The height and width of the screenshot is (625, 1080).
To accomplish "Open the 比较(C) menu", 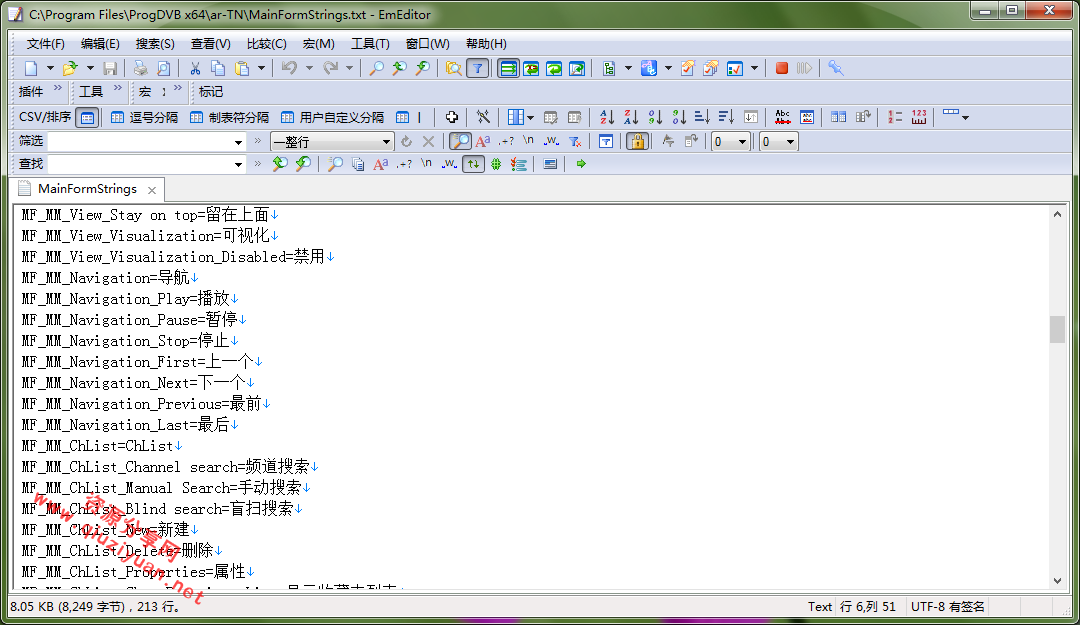I will [x=267, y=44].
